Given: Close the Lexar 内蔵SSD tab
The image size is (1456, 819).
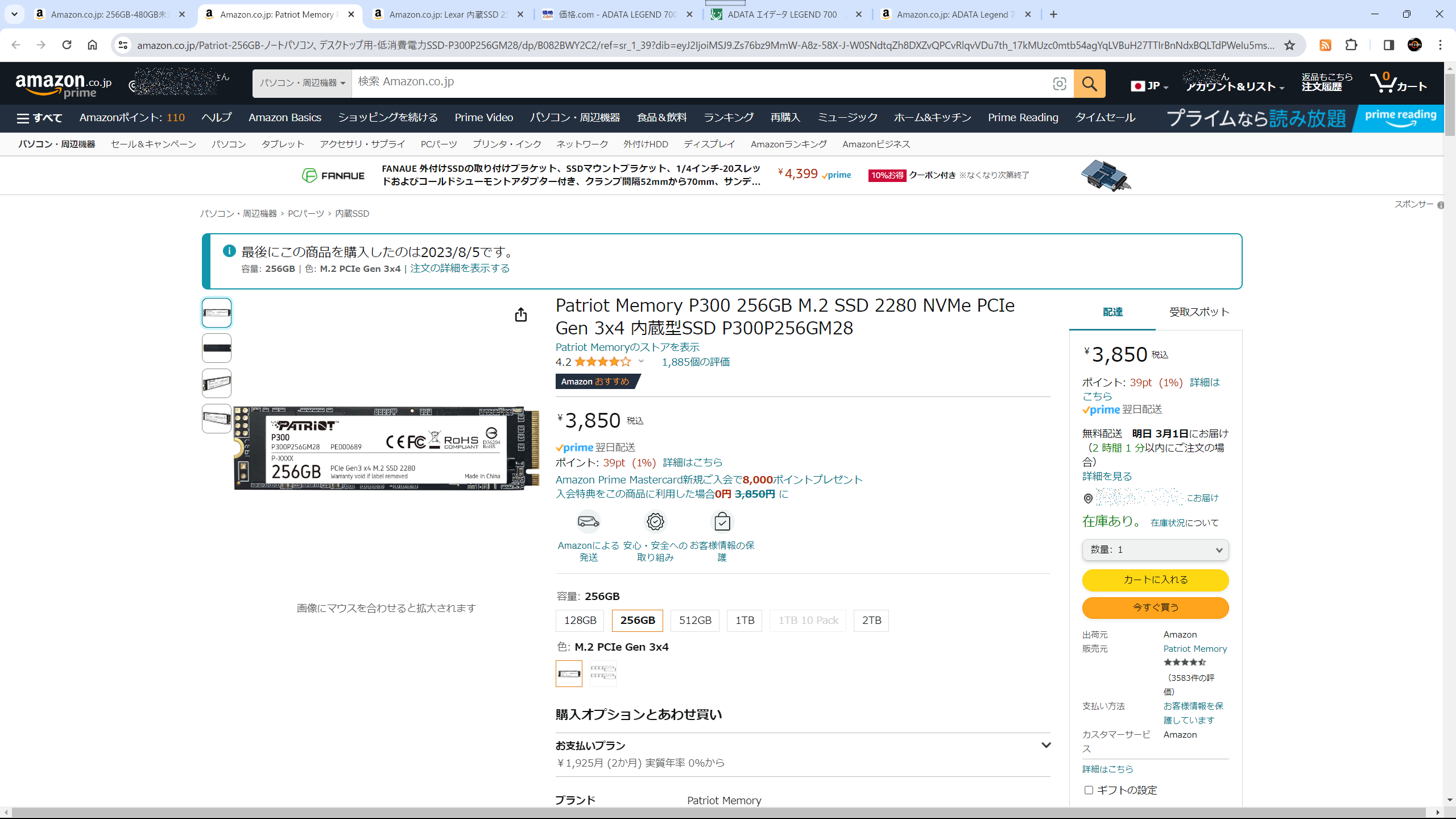Looking at the screenshot, I should [x=520, y=14].
